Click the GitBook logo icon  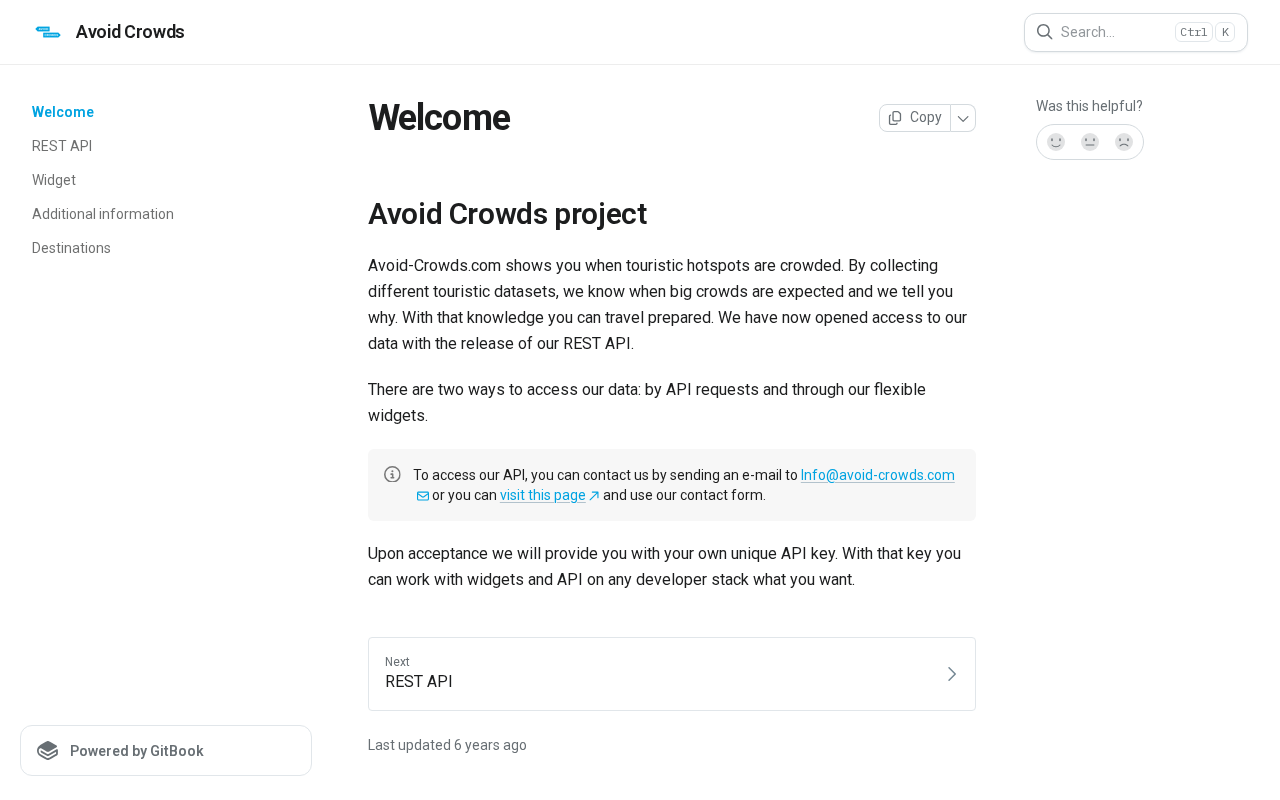point(48,751)
